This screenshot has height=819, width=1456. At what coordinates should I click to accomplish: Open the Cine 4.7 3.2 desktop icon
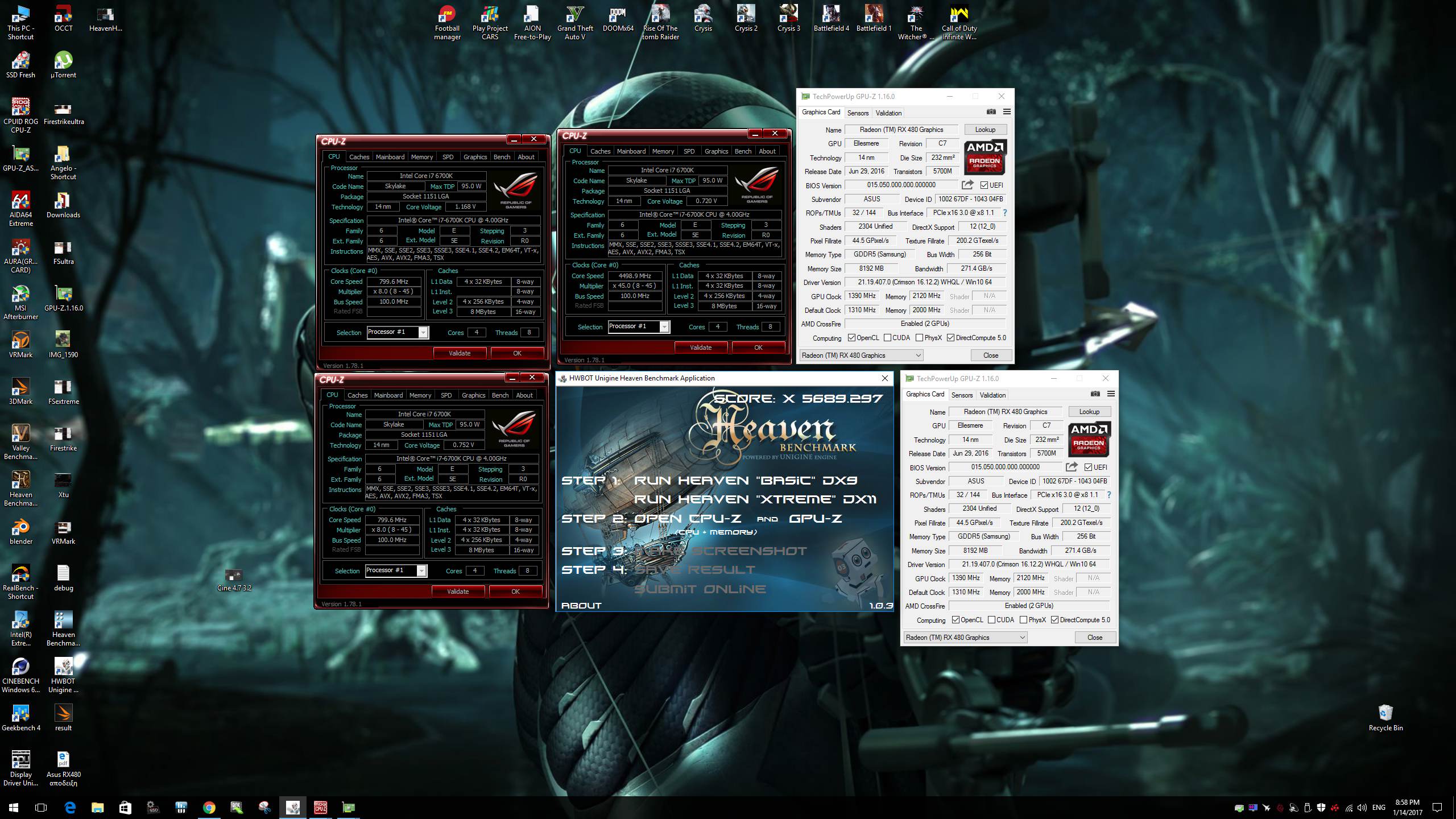[234, 580]
